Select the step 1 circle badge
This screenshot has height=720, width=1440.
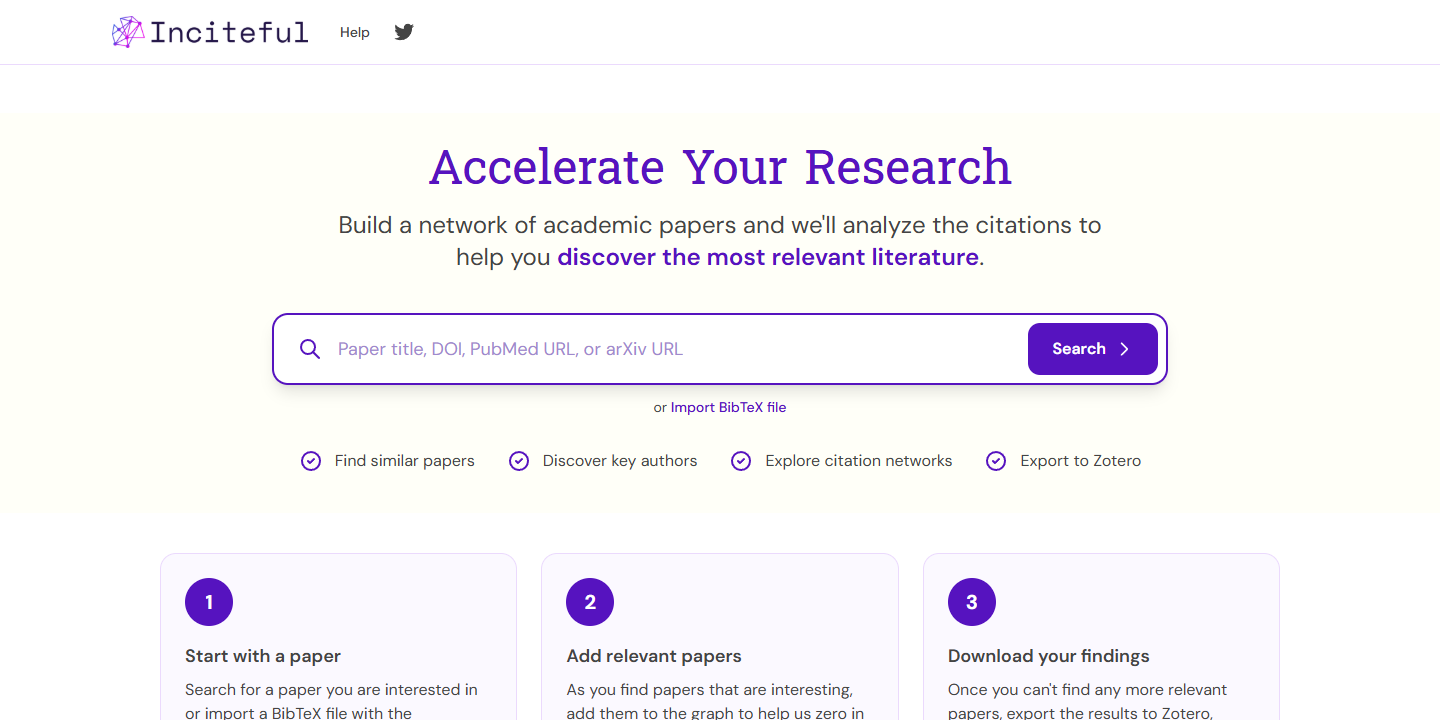209,602
